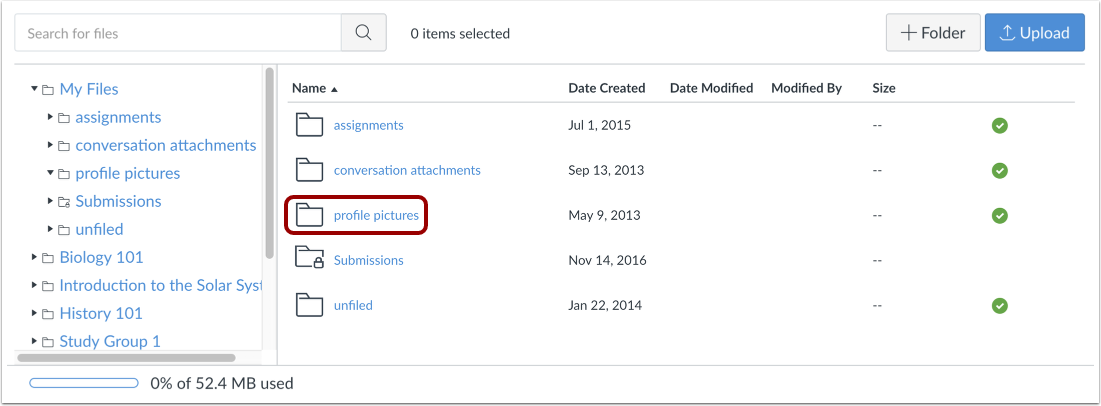Collapse the My Files tree node
The image size is (1101, 406).
(35, 90)
